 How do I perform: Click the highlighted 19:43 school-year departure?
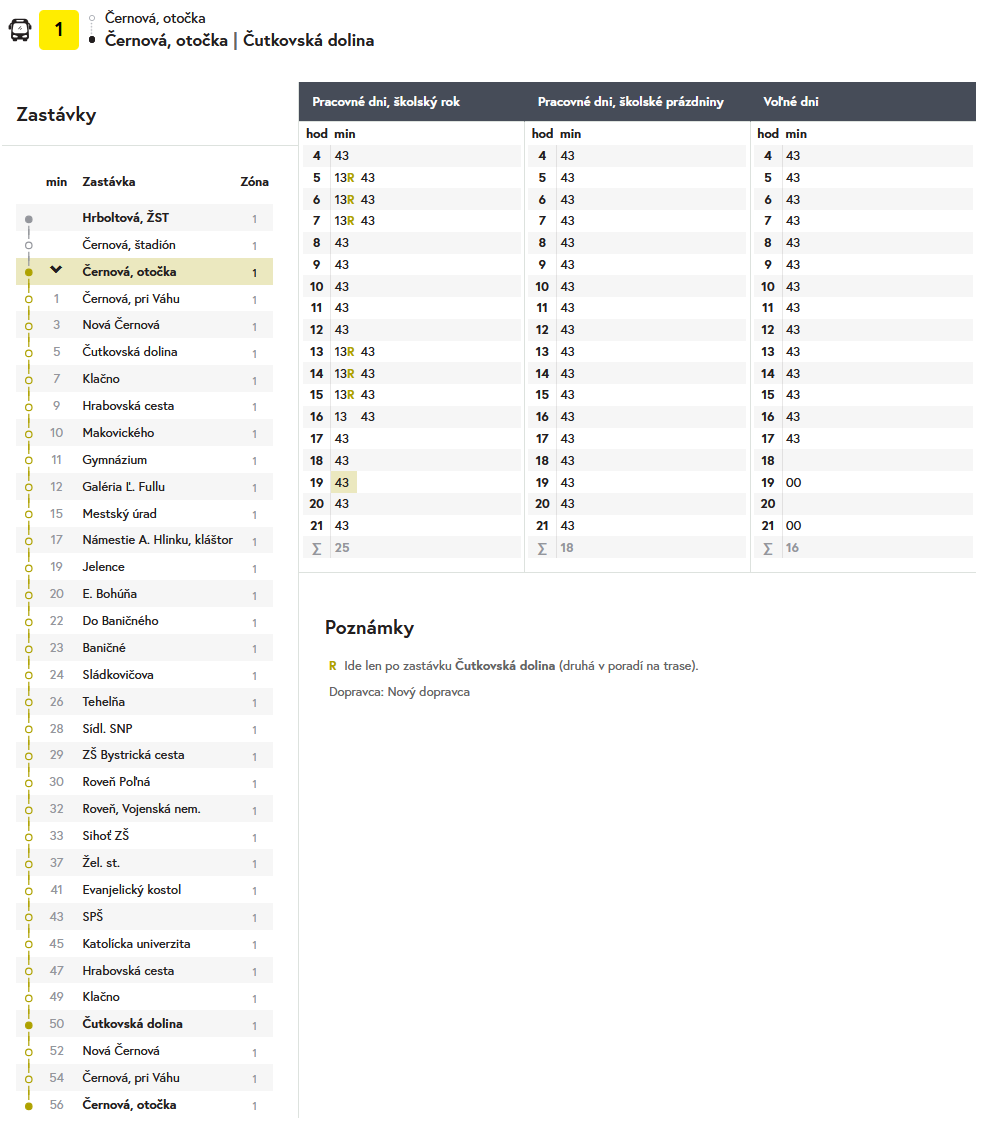[x=342, y=483]
